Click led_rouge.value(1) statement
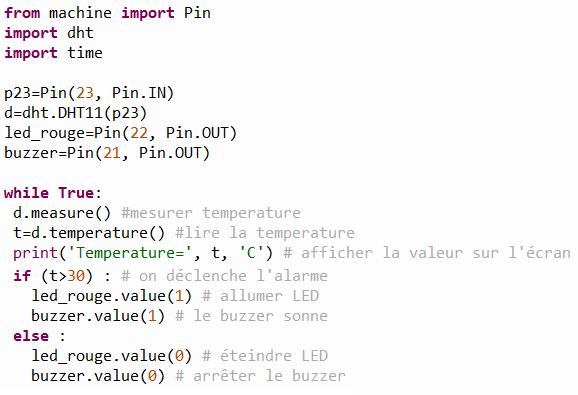This screenshot has width=578, height=395. point(112,296)
